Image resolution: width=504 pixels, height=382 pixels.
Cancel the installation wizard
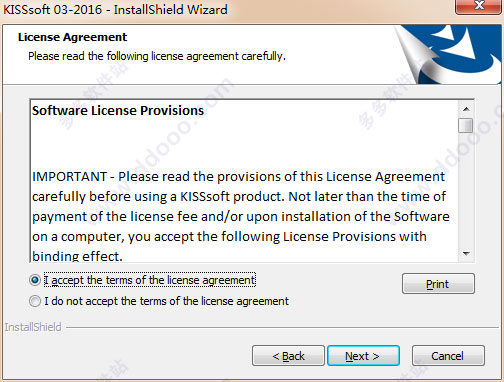[x=448, y=356]
